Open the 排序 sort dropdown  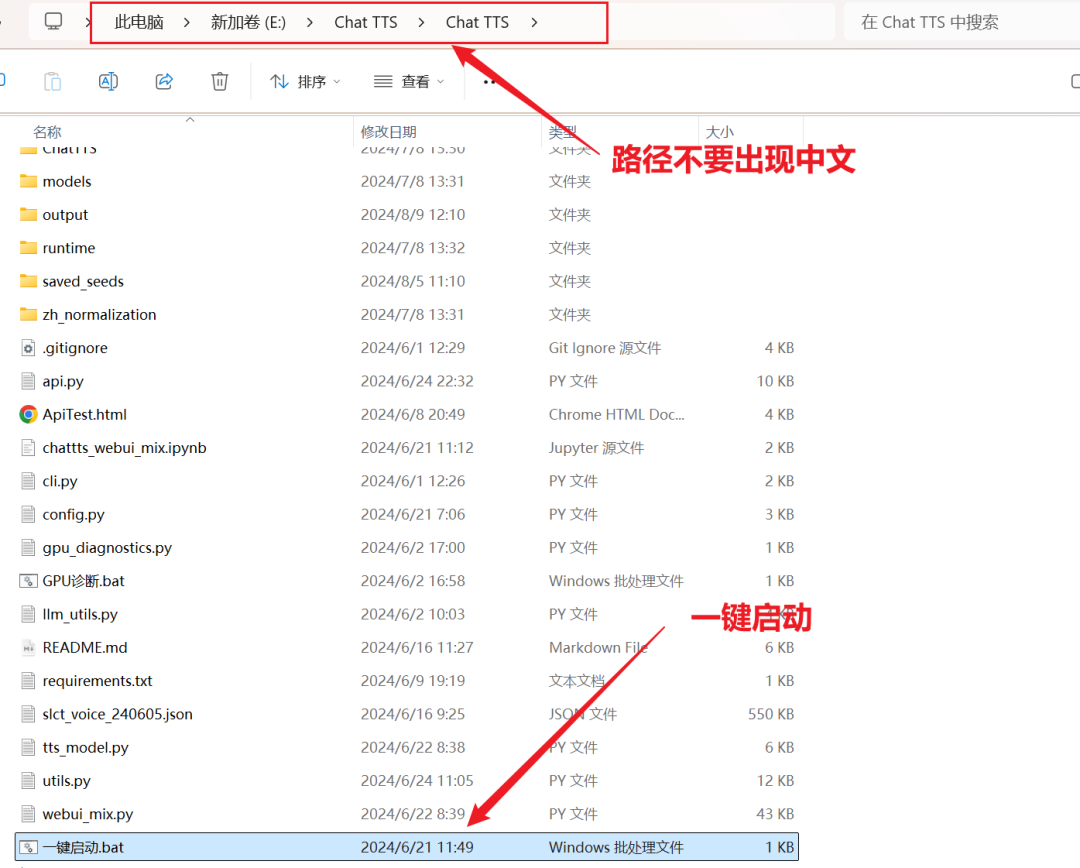[x=305, y=81]
